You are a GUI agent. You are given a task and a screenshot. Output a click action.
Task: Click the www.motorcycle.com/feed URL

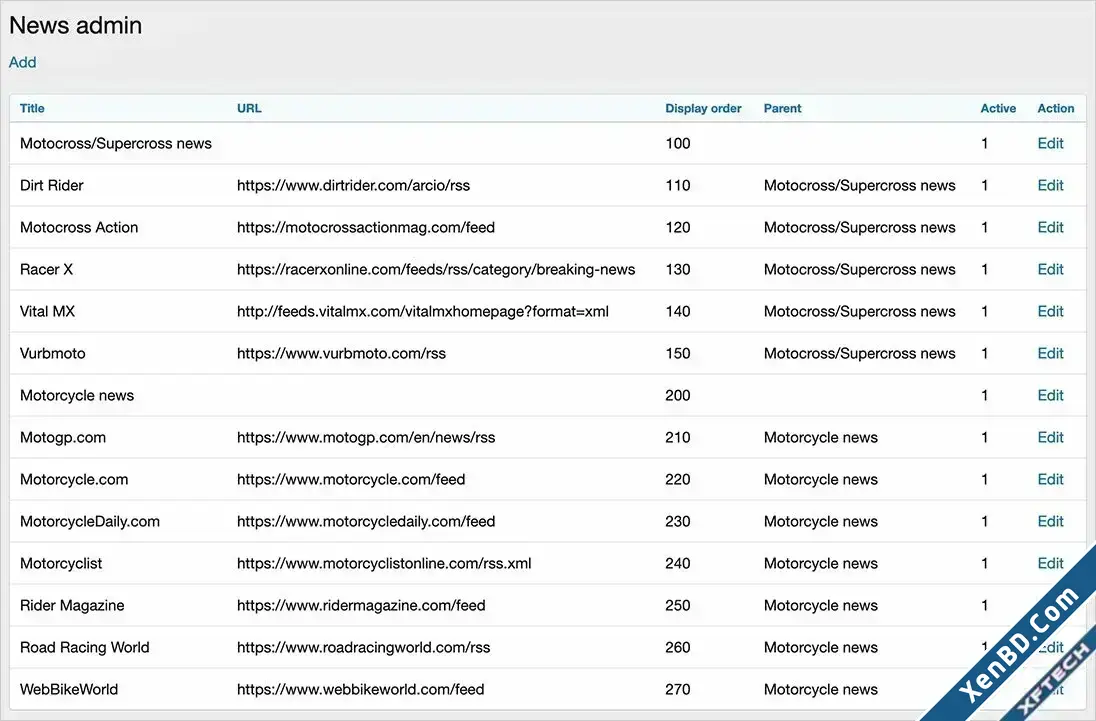pyautogui.click(x=351, y=479)
